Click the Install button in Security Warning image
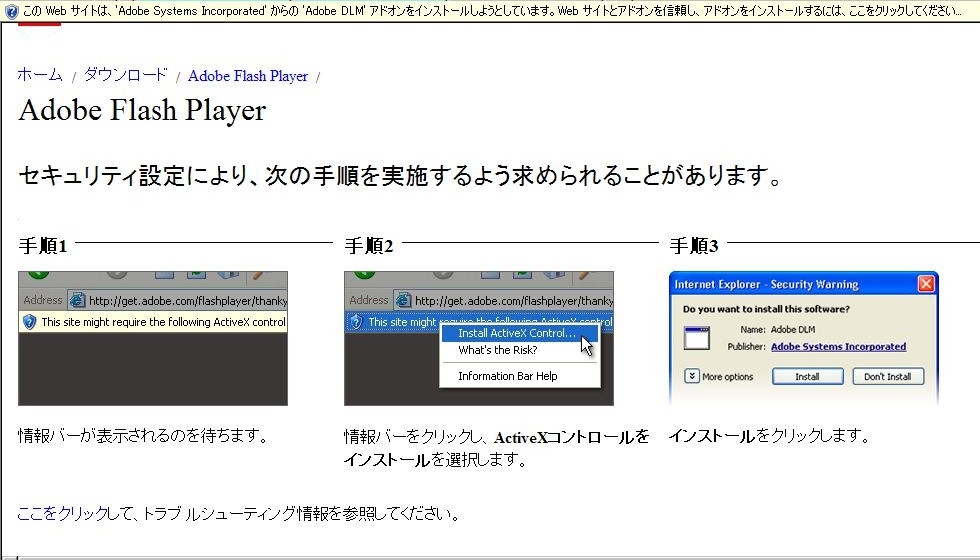The height and width of the screenshot is (560, 980). click(808, 376)
